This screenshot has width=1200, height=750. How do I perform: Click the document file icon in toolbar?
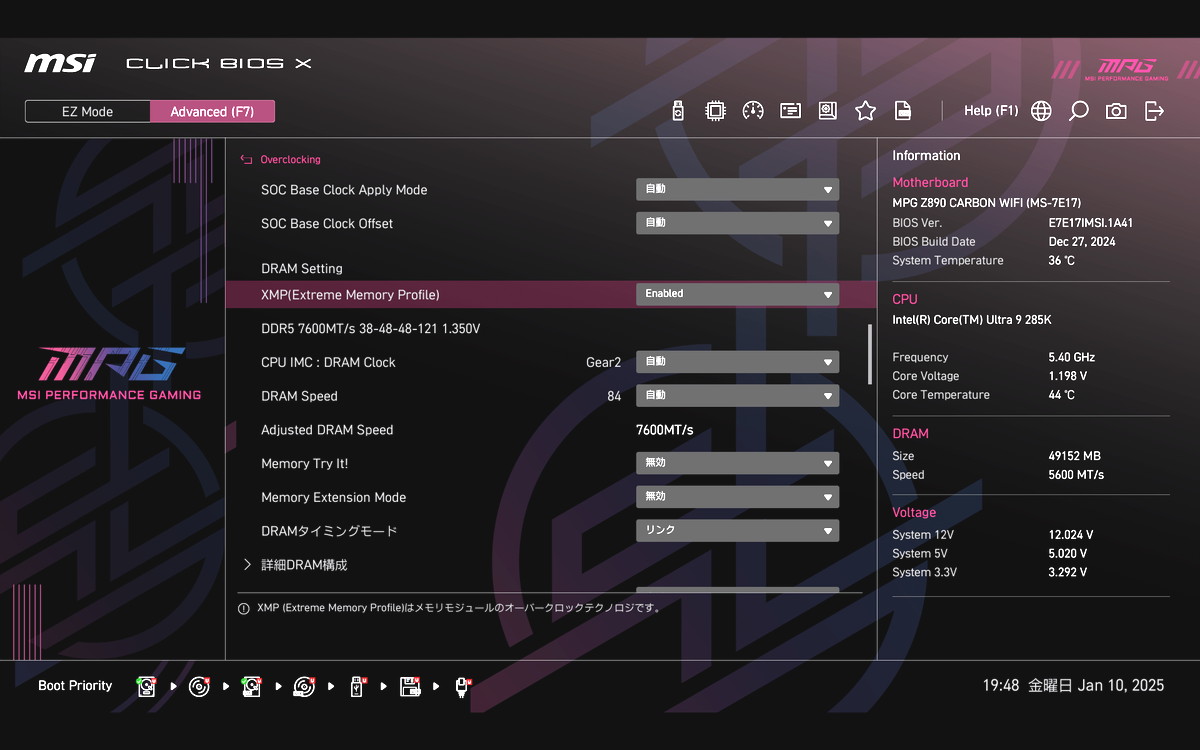pos(902,111)
